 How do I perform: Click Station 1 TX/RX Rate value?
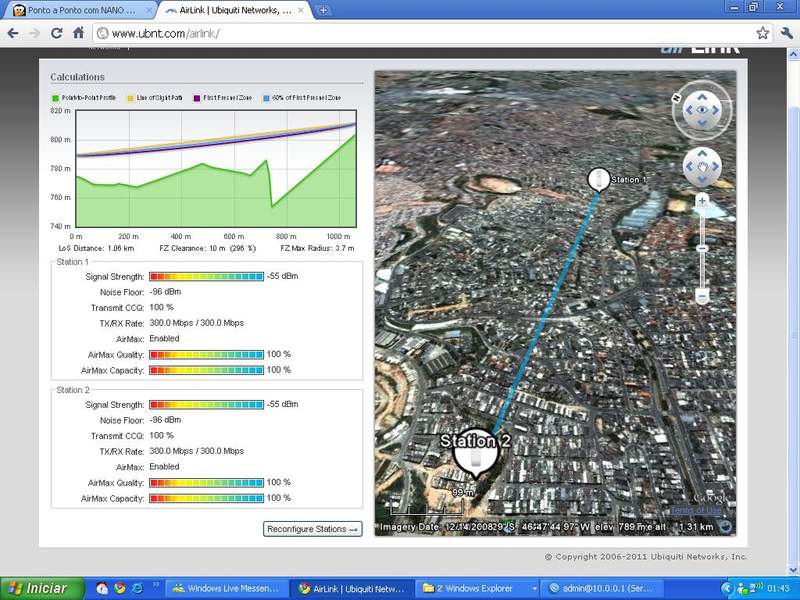196,323
